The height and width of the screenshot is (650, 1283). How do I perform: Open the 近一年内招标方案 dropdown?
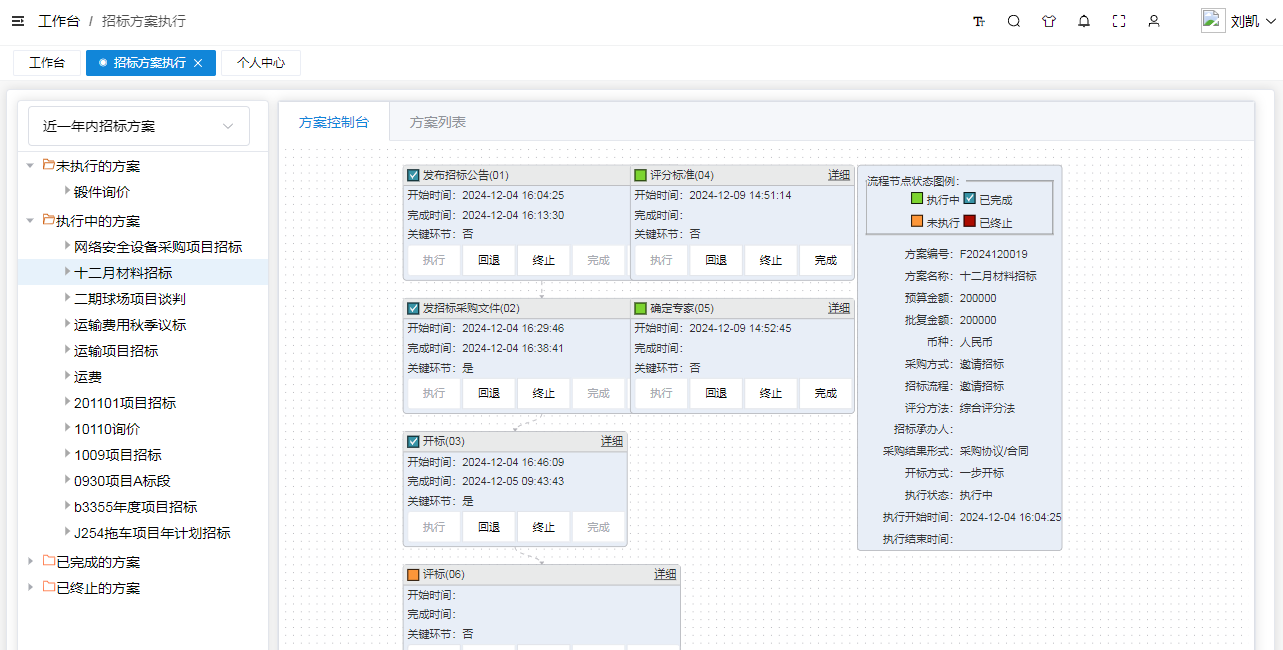(x=139, y=126)
